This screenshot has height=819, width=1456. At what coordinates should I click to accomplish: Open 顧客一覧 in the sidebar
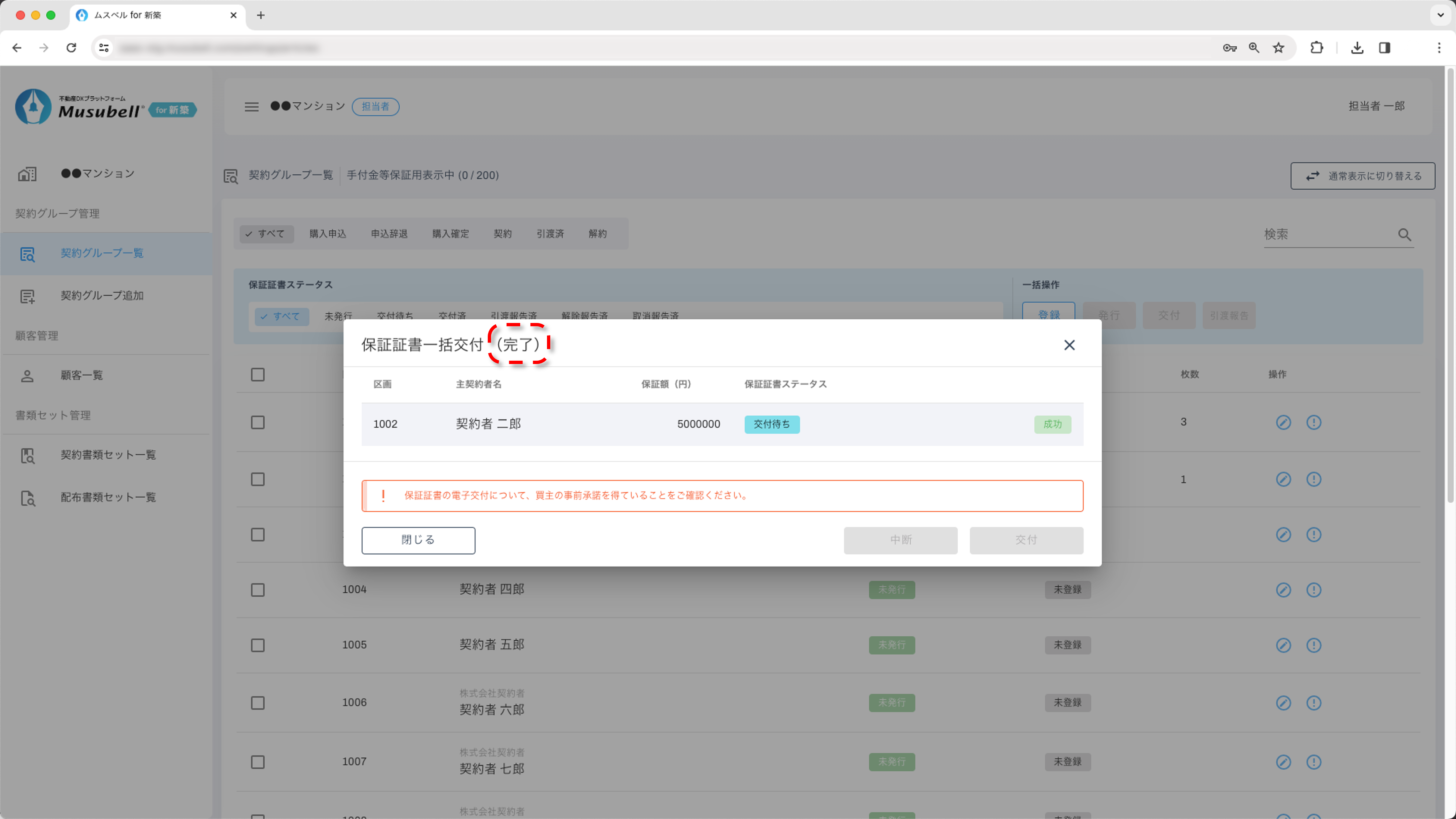81,375
